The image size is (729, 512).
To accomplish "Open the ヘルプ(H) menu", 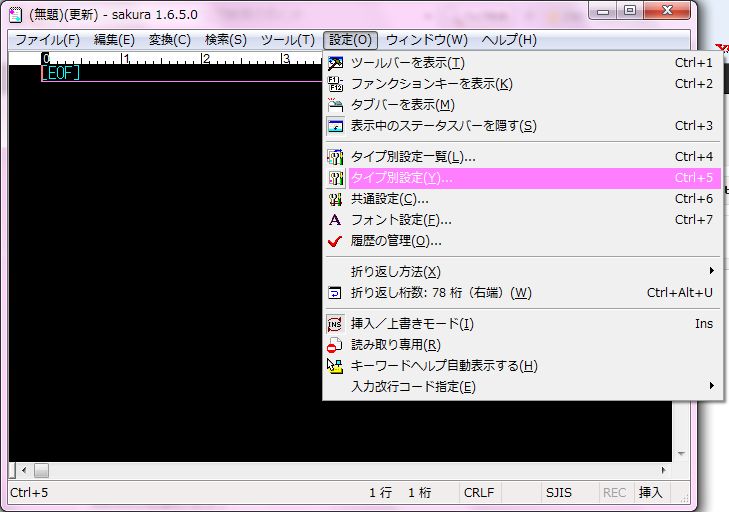I will click(x=509, y=40).
